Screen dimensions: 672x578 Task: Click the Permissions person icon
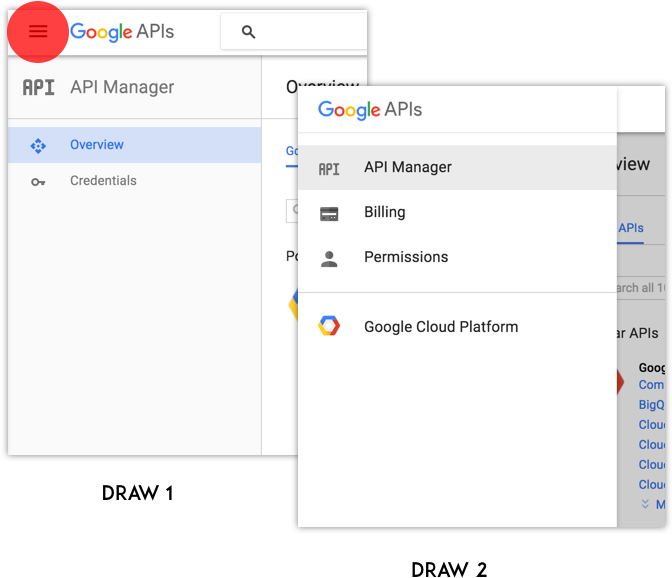329,258
